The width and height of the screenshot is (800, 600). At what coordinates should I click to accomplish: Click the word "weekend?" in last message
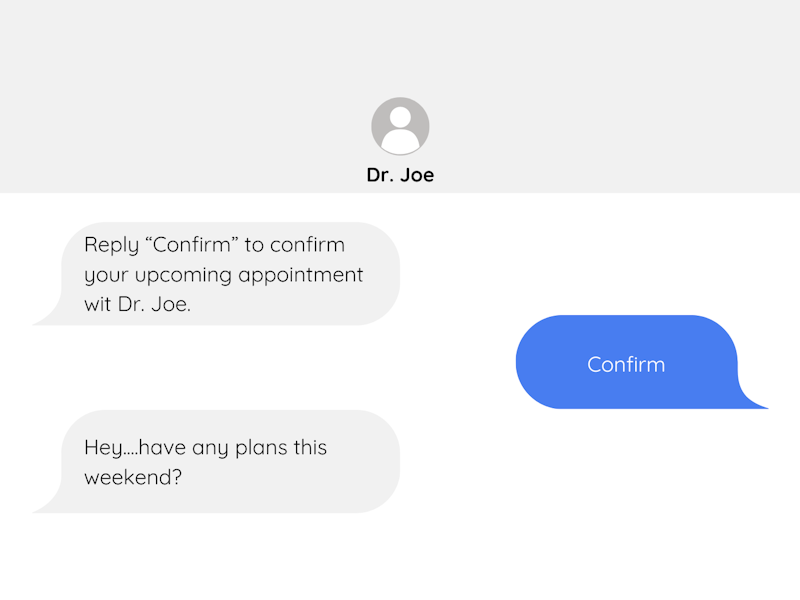(133, 477)
